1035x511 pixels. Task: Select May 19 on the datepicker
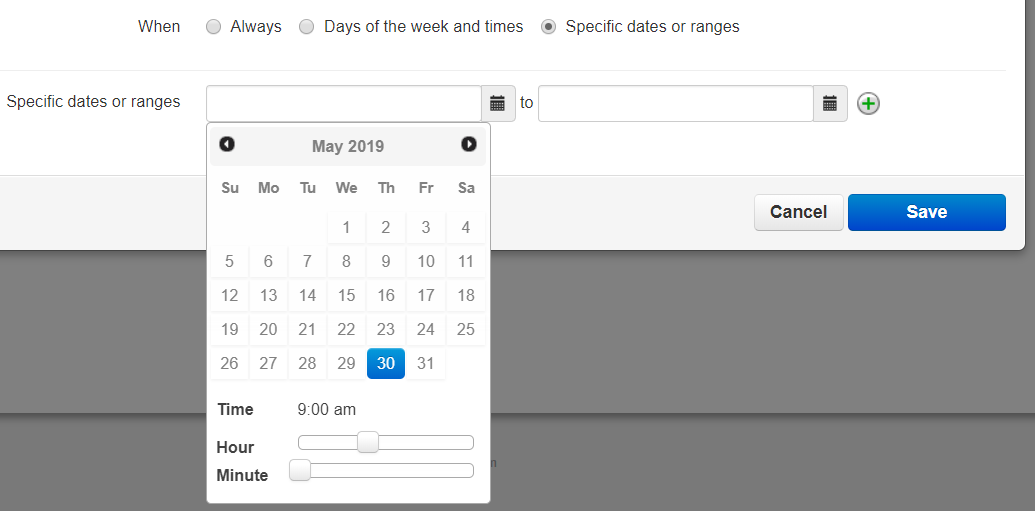[229, 329]
